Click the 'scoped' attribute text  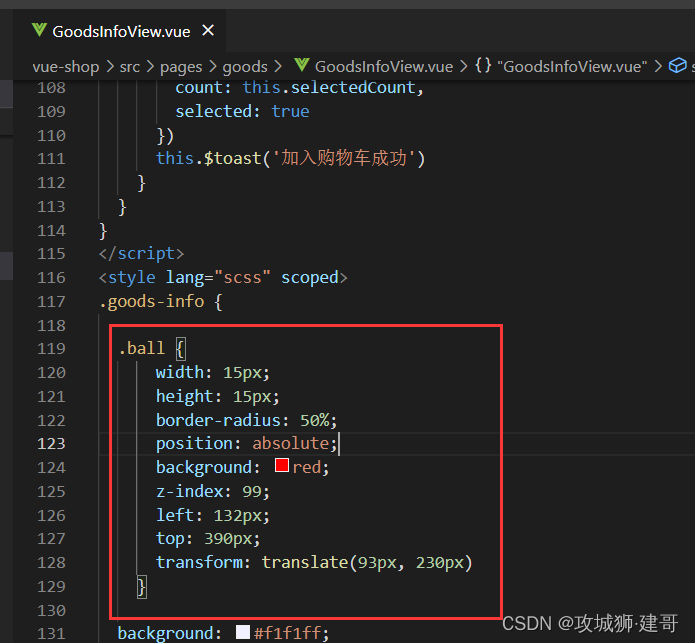pos(310,278)
